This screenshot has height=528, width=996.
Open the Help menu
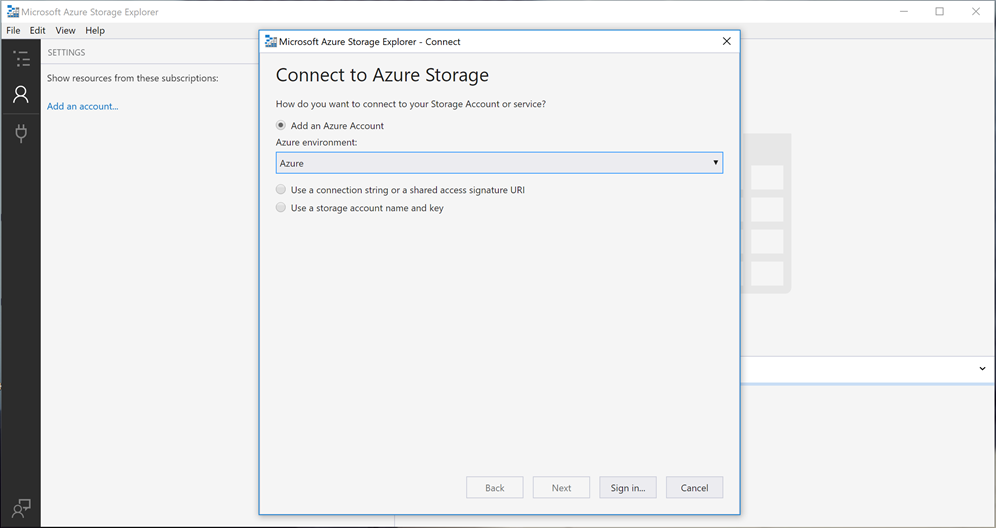click(95, 31)
